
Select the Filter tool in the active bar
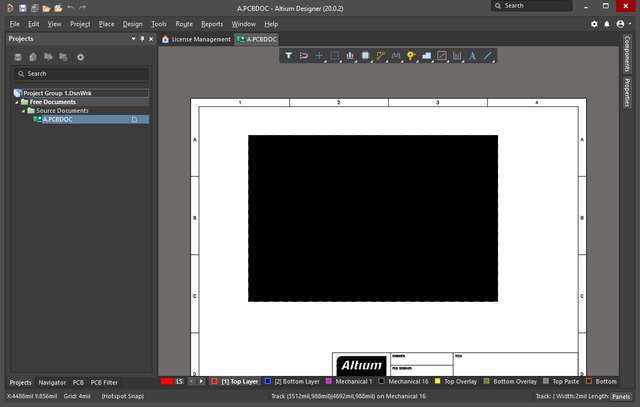pos(289,56)
